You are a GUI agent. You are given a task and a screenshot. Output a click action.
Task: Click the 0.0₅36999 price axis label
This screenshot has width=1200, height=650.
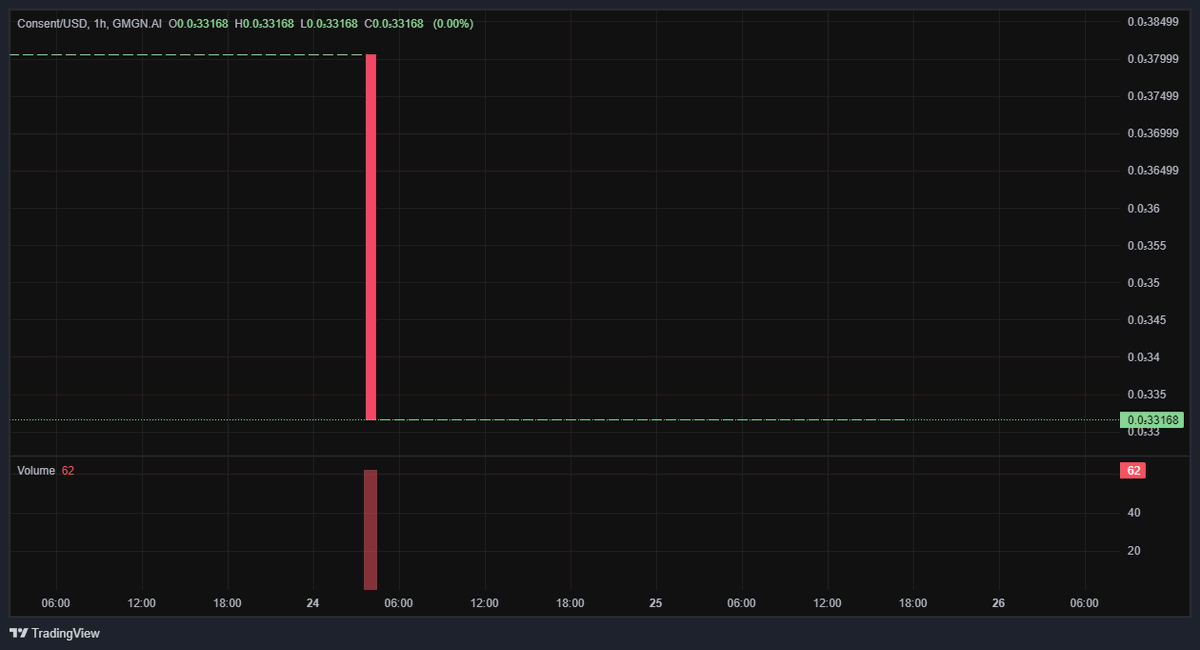[x=1153, y=133]
